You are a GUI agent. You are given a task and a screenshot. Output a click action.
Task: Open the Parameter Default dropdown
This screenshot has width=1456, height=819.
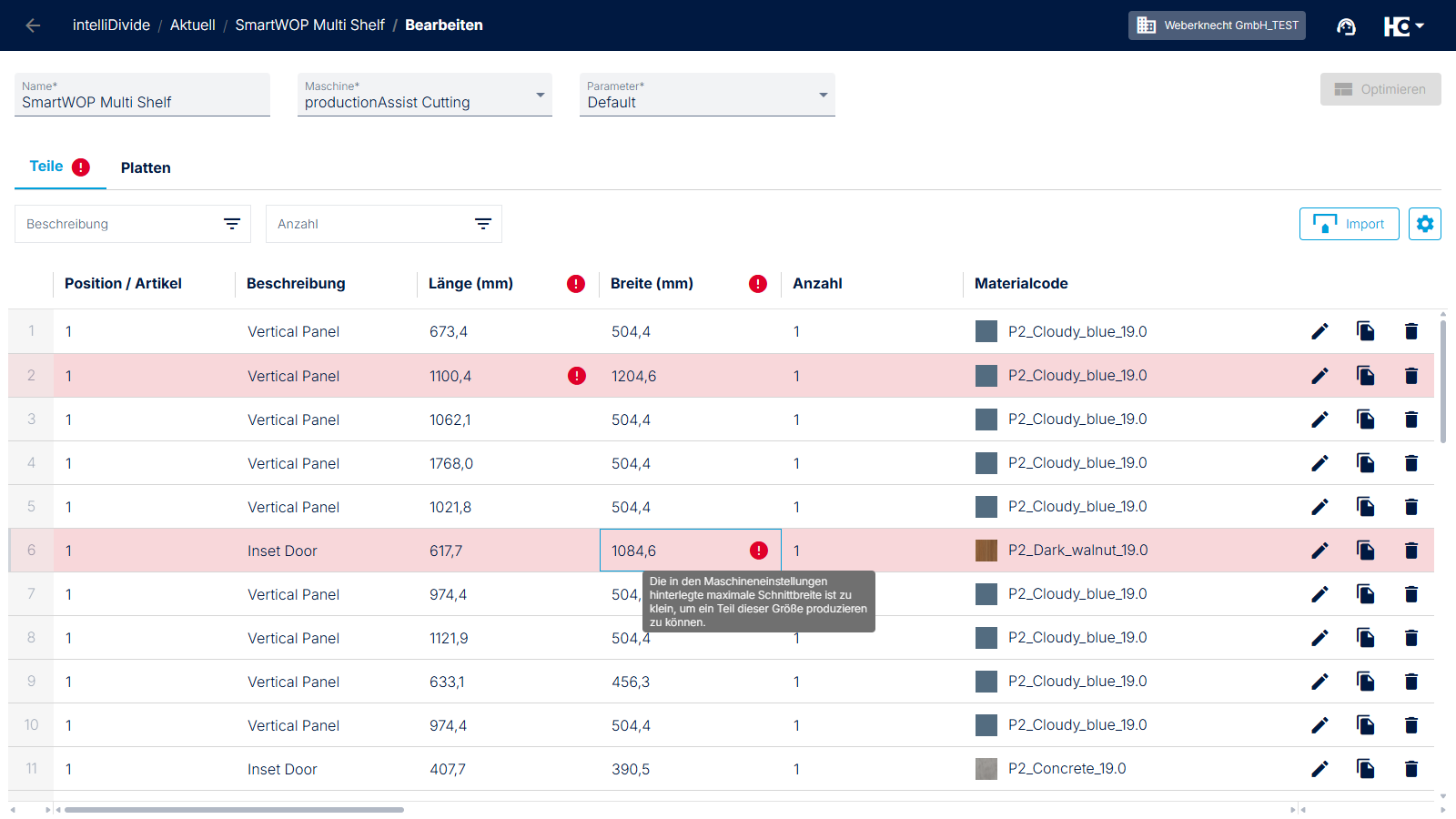click(x=823, y=96)
